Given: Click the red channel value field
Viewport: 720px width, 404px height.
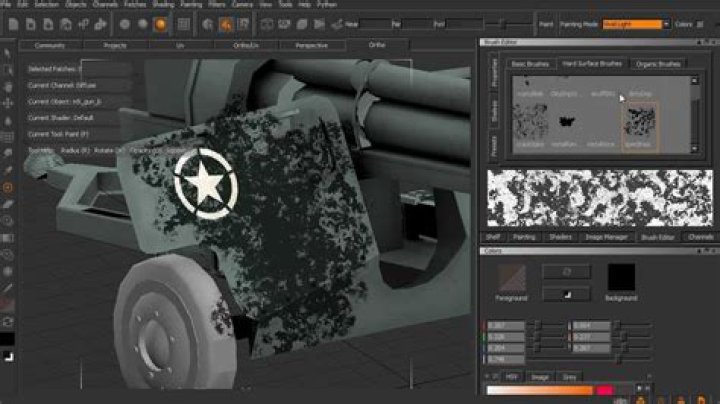Looking at the screenshot, I should pyautogui.click(x=506, y=325).
